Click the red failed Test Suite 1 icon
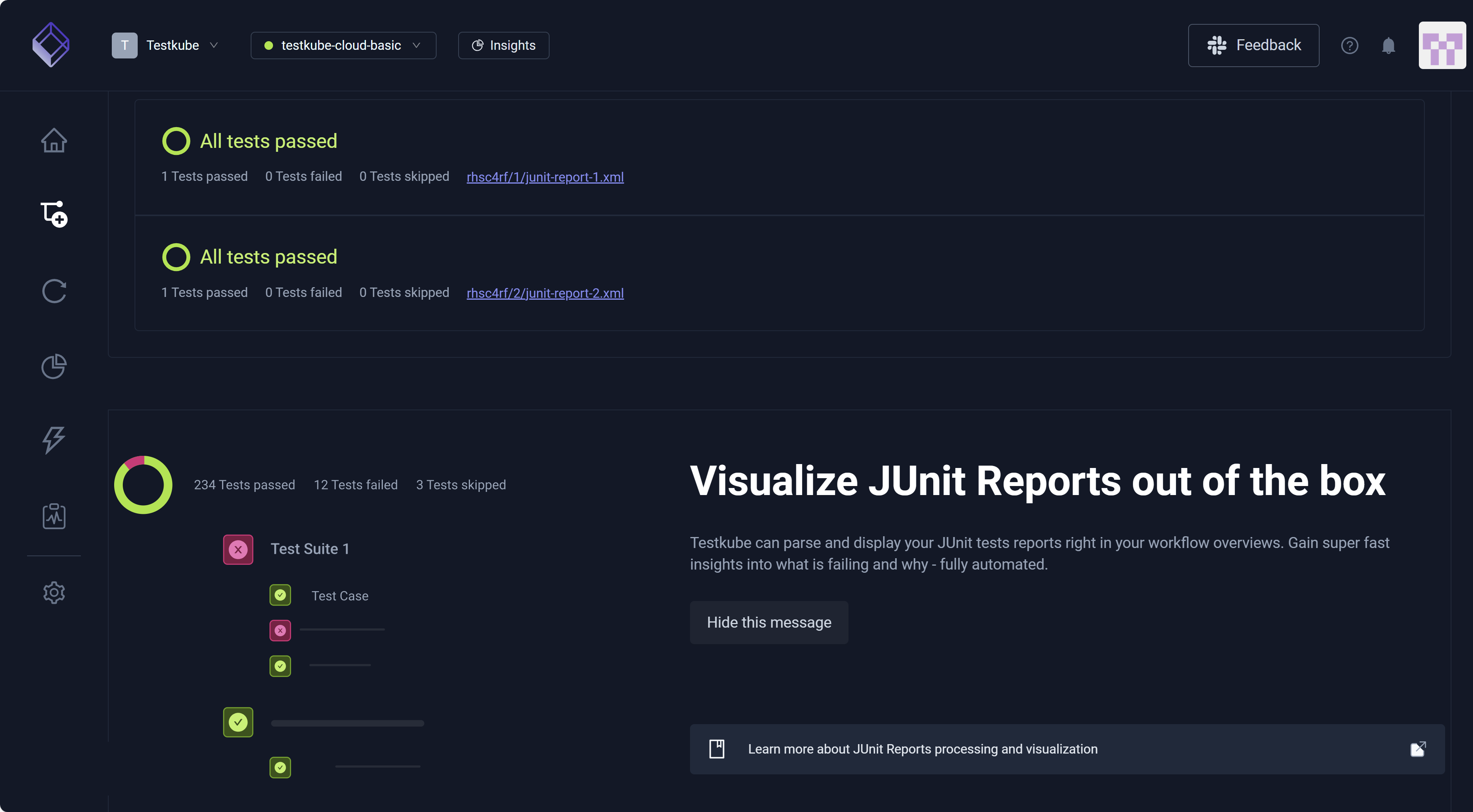This screenshot has height=812, width=1473. [x=238, y=550]
